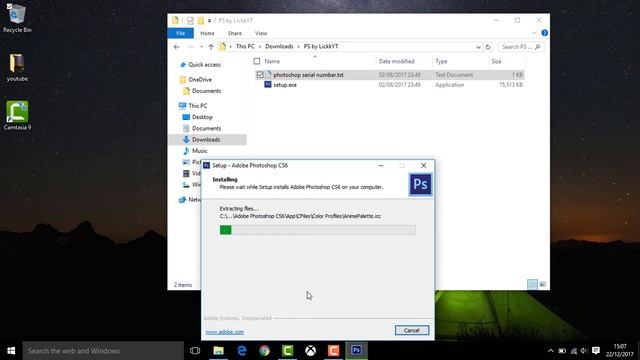The height and width of the screenshot is (360, 640).
Task: Sort by the Date modified column header
Action: click(396, 61)
